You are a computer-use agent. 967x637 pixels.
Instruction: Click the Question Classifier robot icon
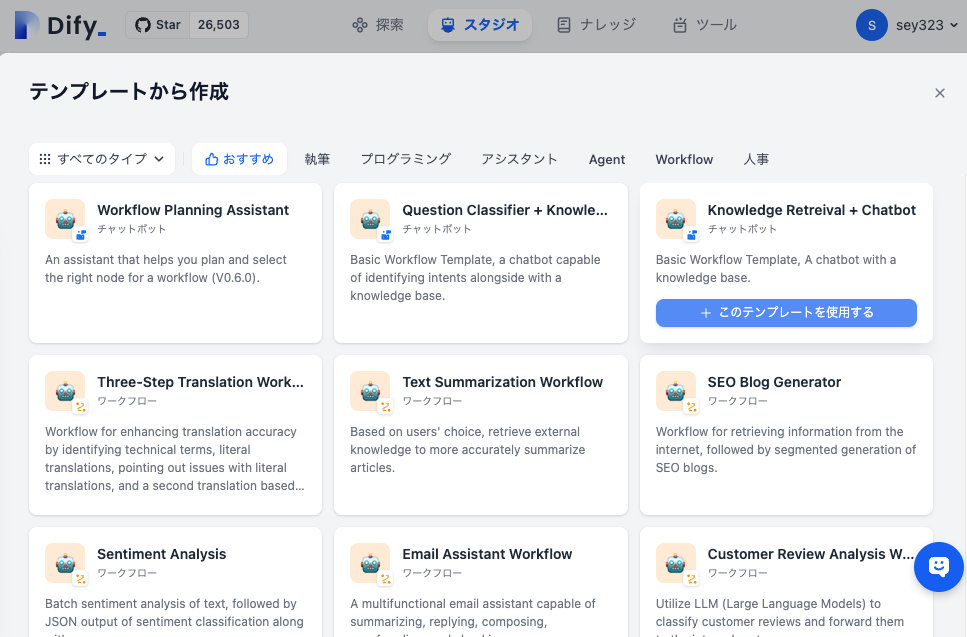370,219
